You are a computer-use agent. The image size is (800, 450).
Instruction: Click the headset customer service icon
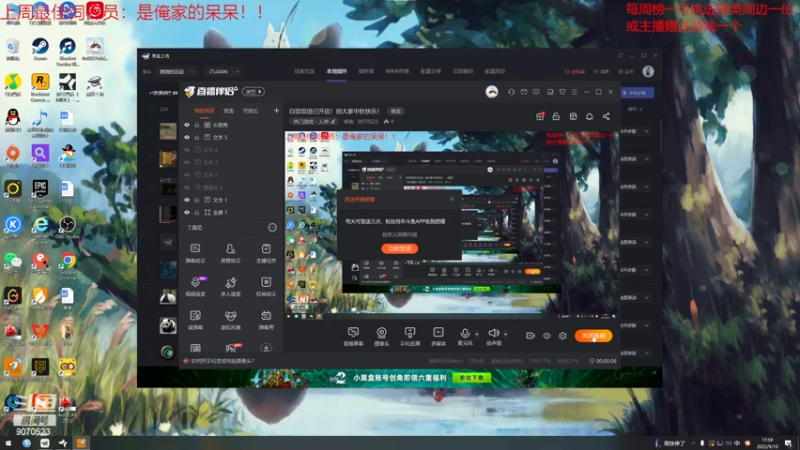(511, 92)
